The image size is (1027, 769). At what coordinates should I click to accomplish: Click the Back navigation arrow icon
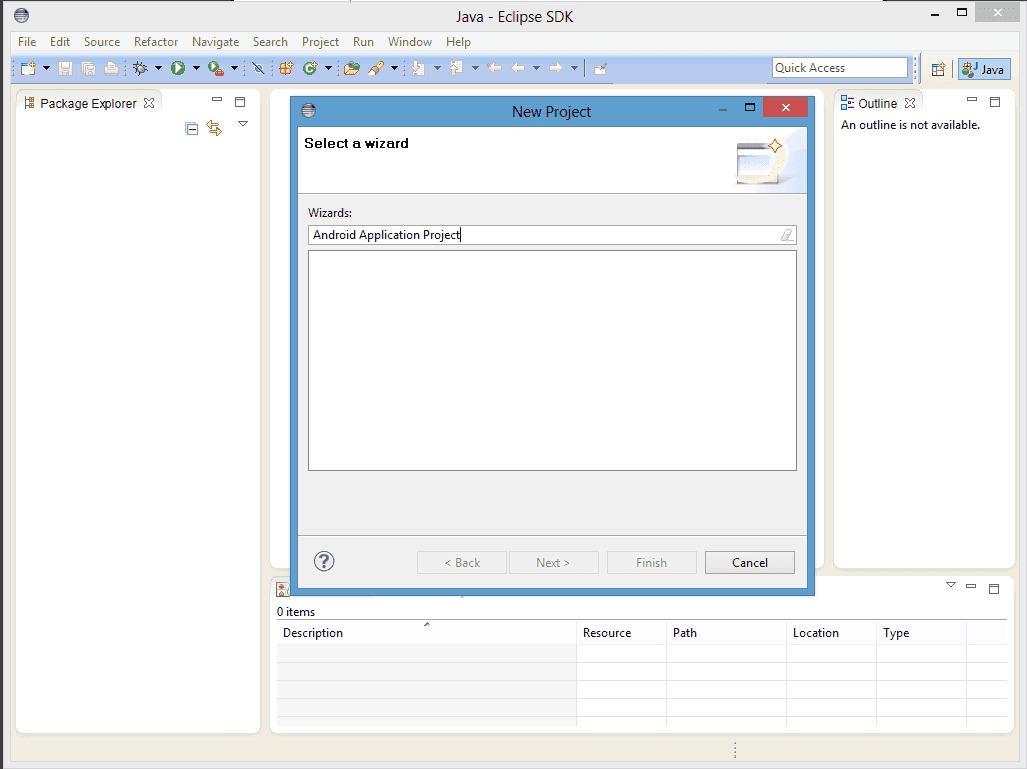[x=518, y=68]
